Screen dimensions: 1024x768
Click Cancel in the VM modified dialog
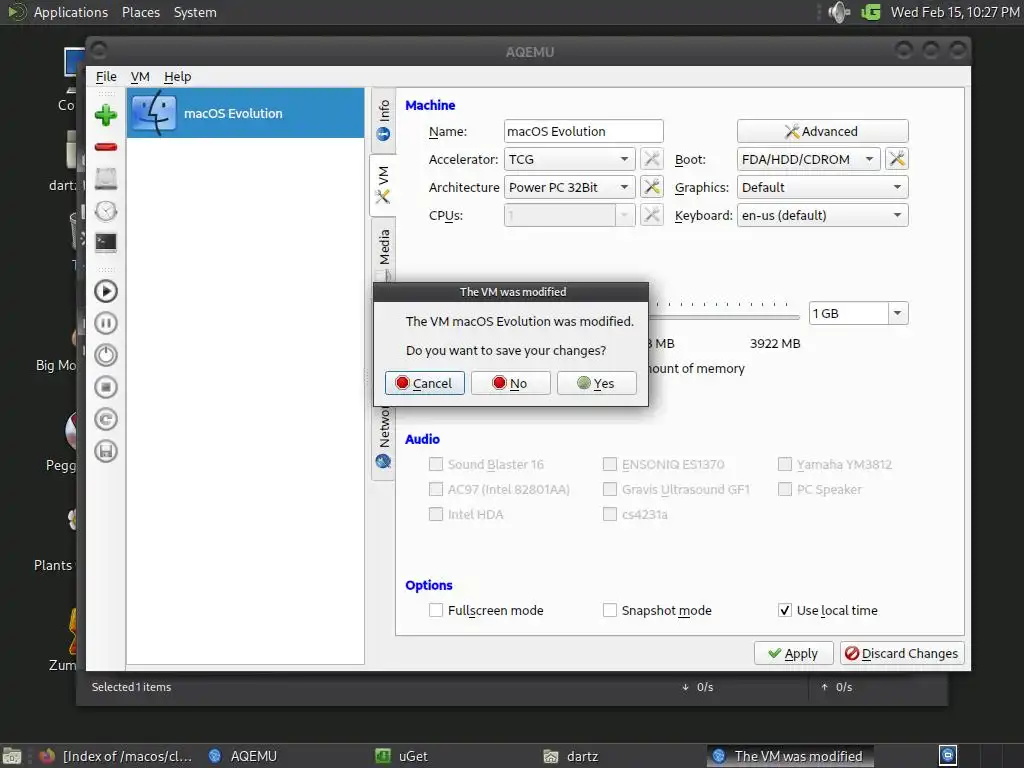(x=424, y=383)
